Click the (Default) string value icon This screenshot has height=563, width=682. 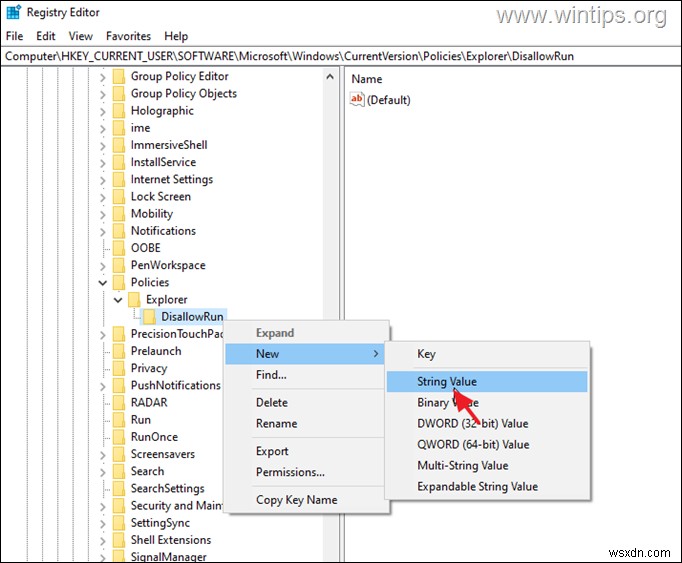point(357,100)
